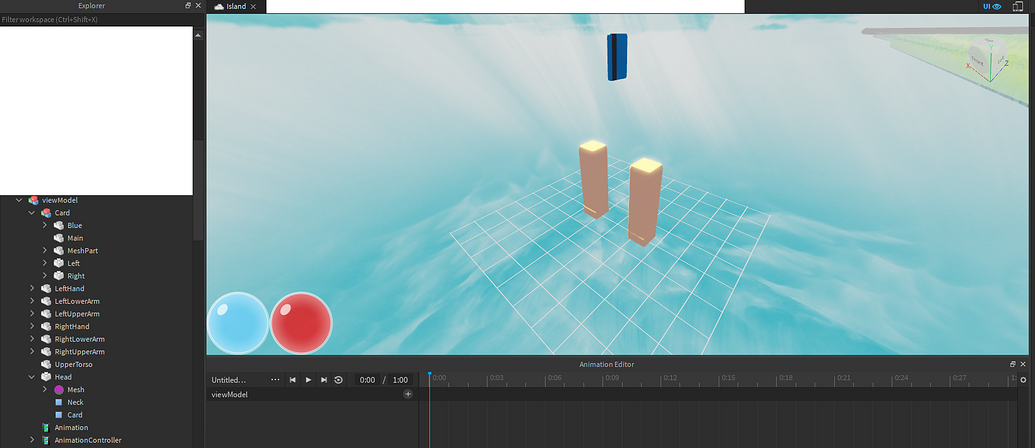Expand the LeftLowerArm node

click(x=32, y=301)
